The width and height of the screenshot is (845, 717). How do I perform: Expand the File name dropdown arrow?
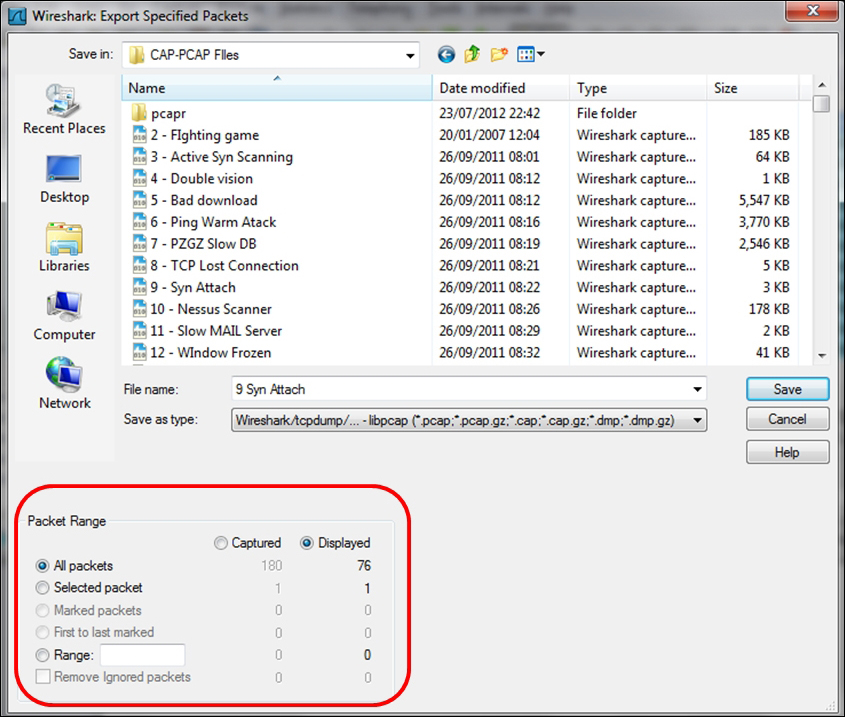[697, 389]
